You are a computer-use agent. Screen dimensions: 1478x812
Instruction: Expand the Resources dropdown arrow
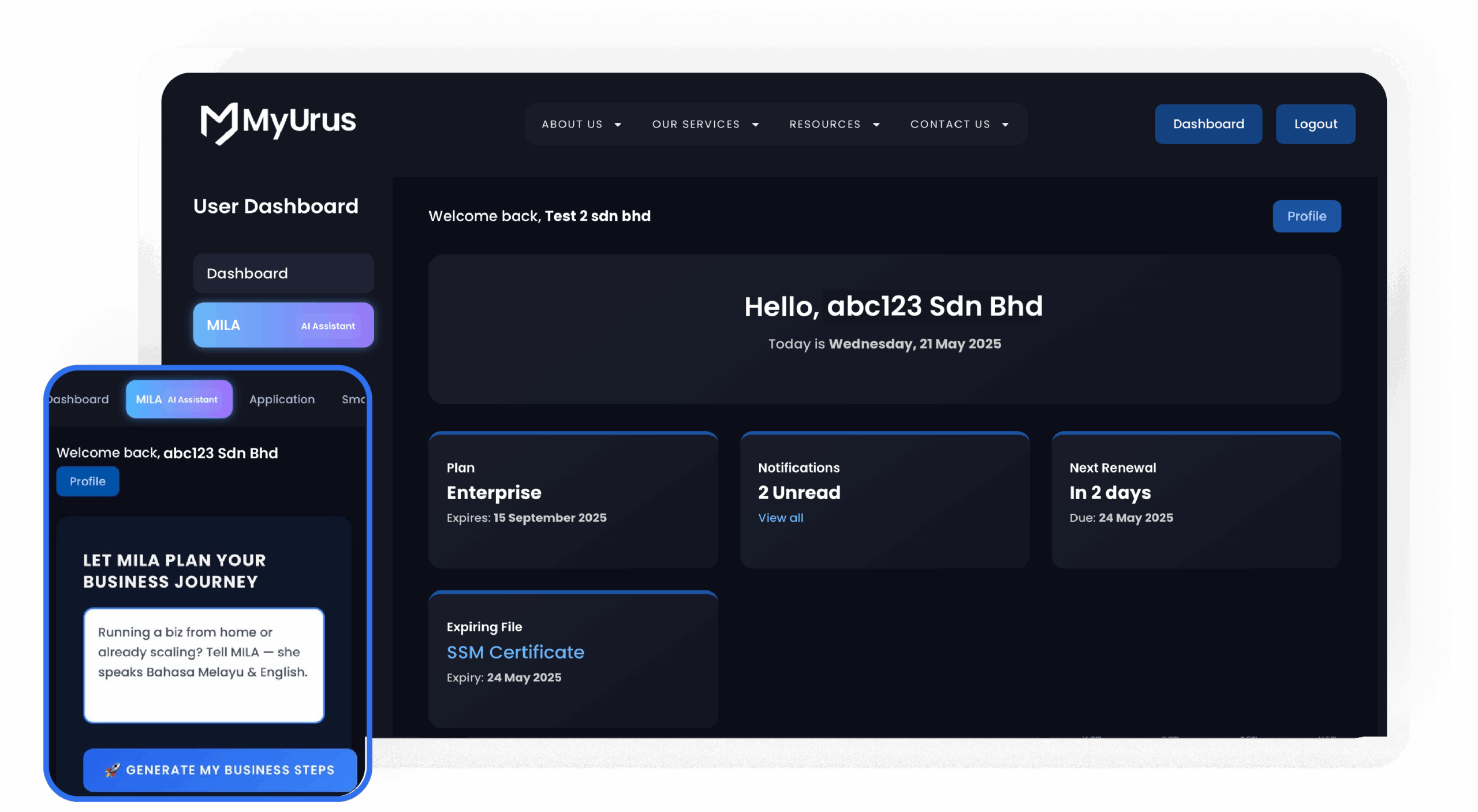[876, 125]
